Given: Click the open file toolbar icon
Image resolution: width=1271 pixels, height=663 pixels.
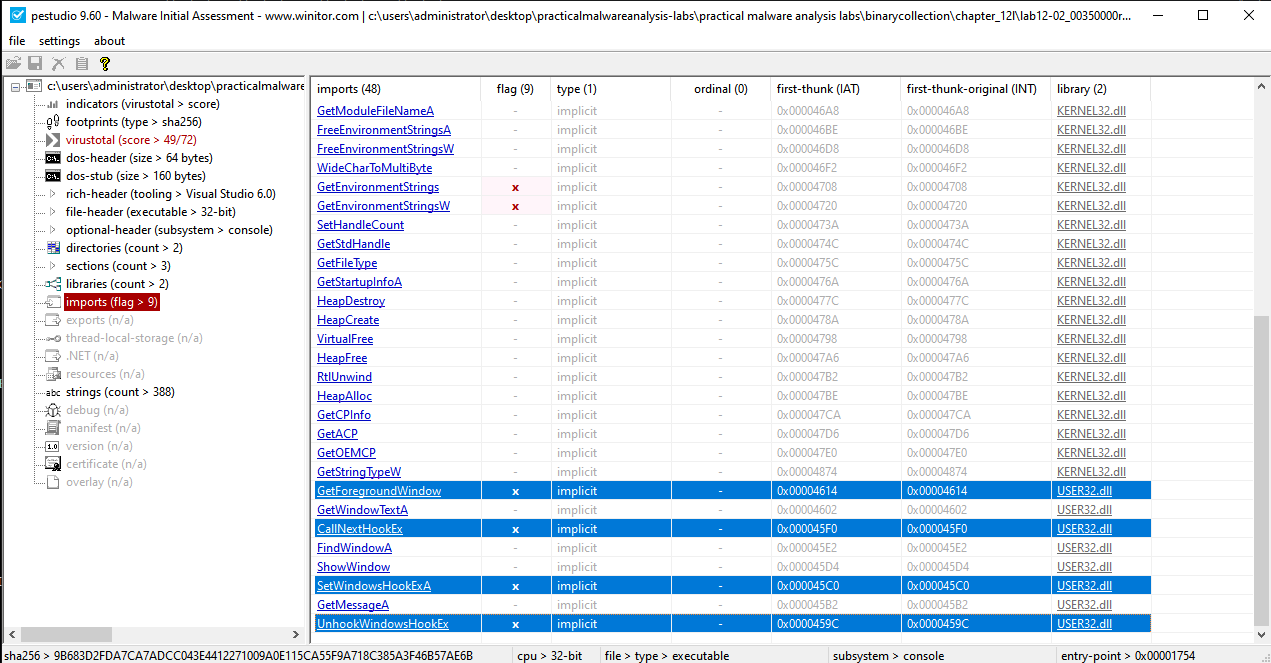Looking at the screenshot, I should coord(13,63).
